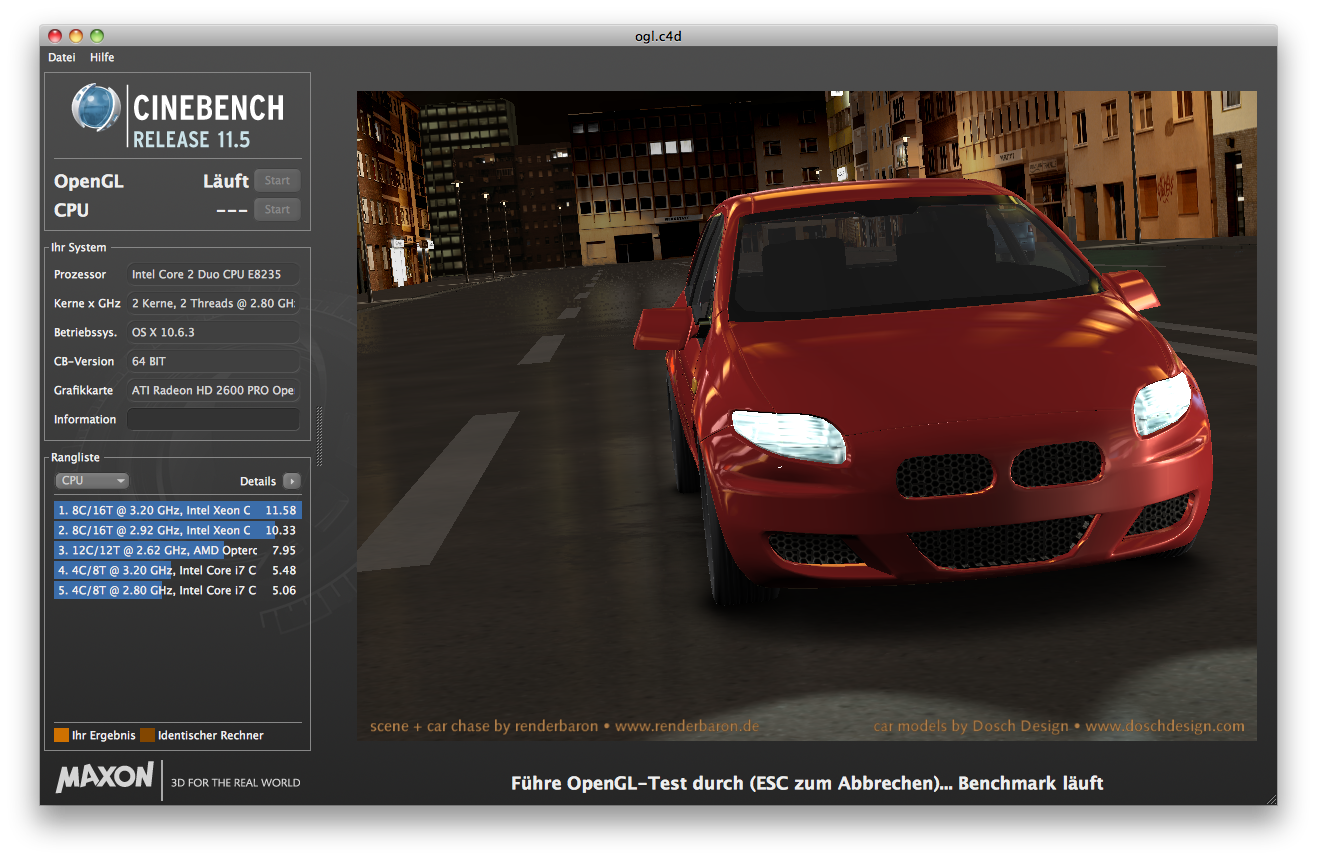Click the green zoom window button
The width and height of the screenshot is (1317, 860).
(x=97, y=36)
